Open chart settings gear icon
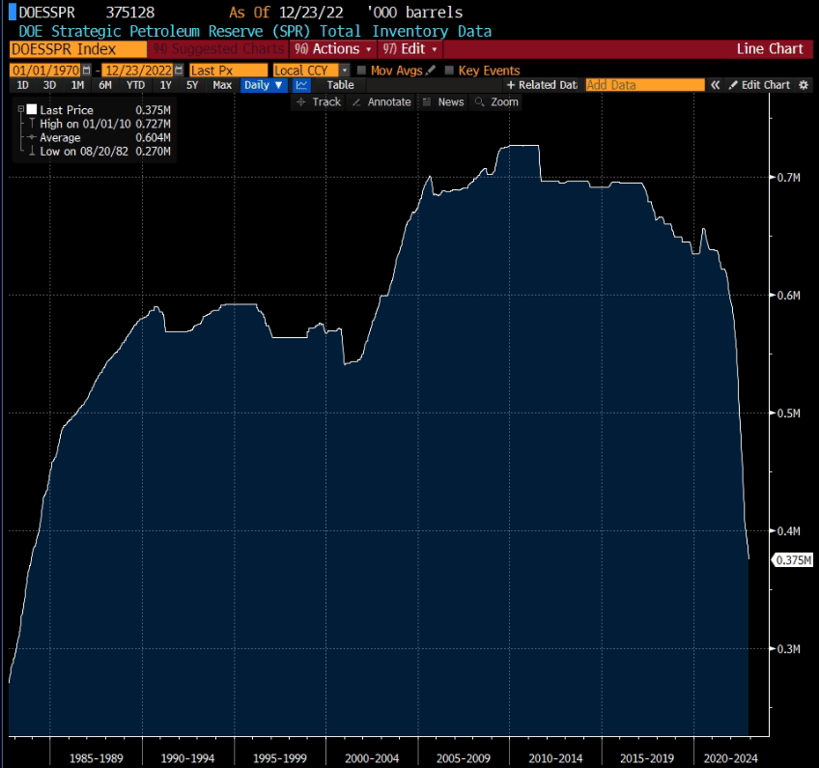The image size is (819, 768). [x=803, y=85]
